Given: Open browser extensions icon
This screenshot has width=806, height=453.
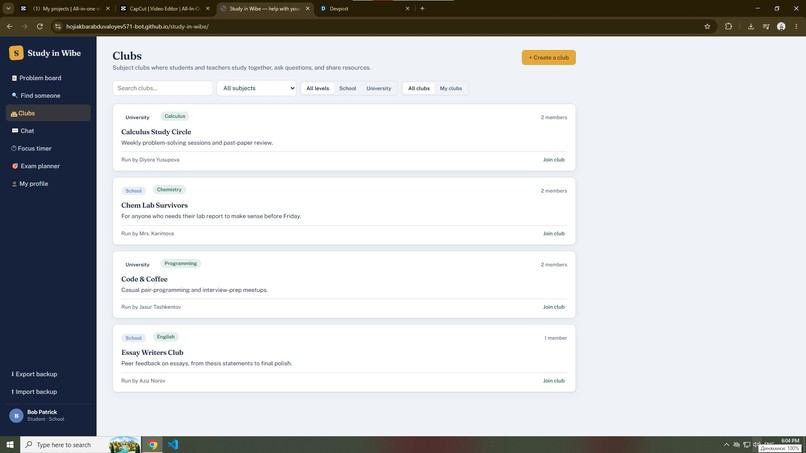Looking at the screenshot, I should (x=728, y=26).
